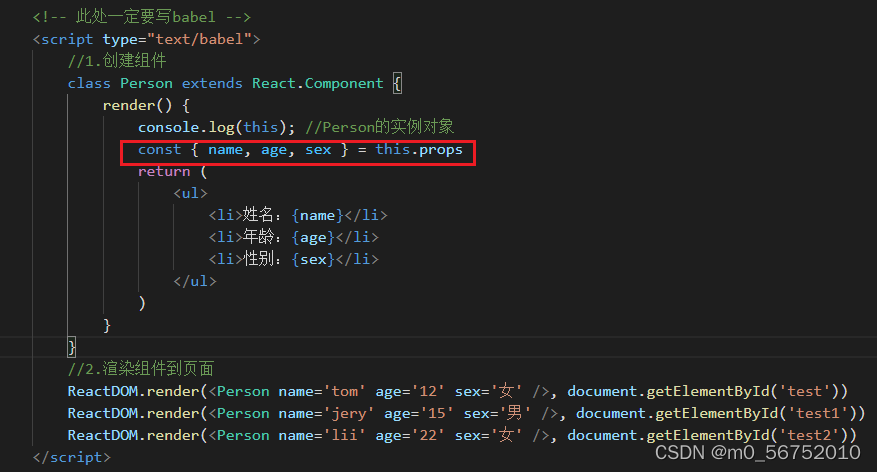Click the '//Person的实例对象' comment

379,127
